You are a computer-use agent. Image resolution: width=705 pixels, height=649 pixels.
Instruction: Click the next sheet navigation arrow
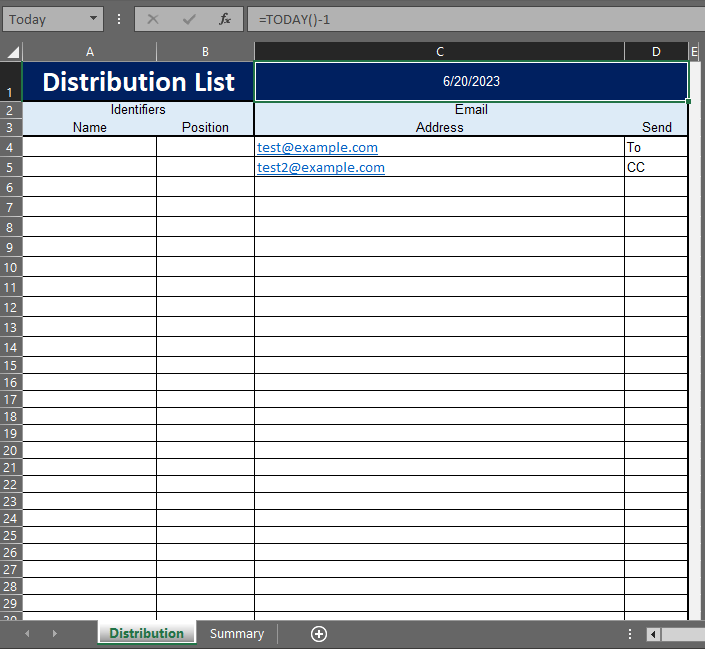54,634
